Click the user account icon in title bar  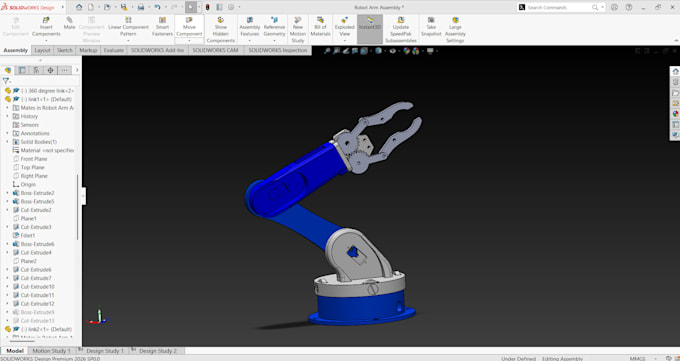click(x=614, y=7)
